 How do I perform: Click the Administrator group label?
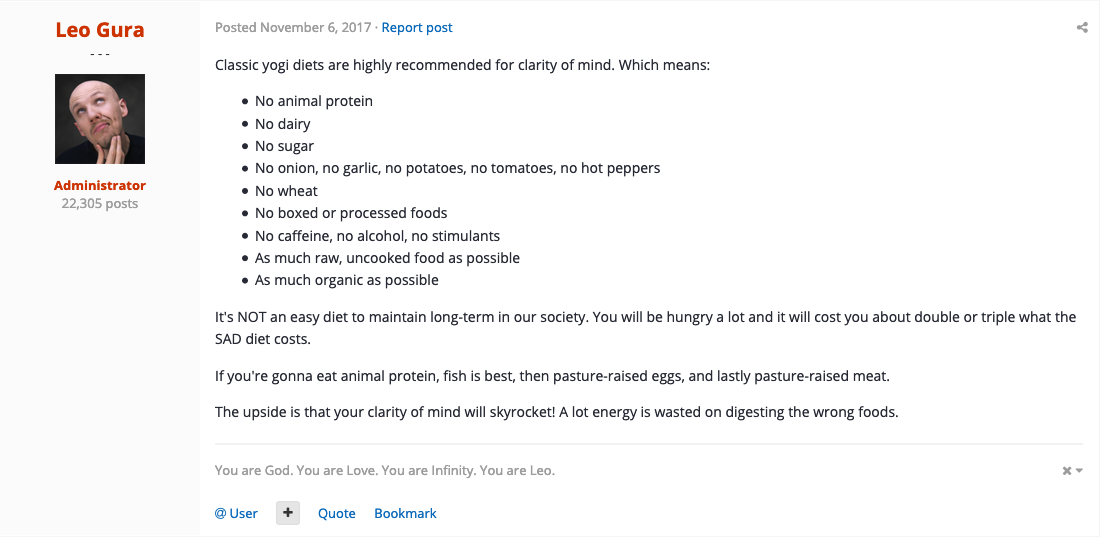pos(100,185)
